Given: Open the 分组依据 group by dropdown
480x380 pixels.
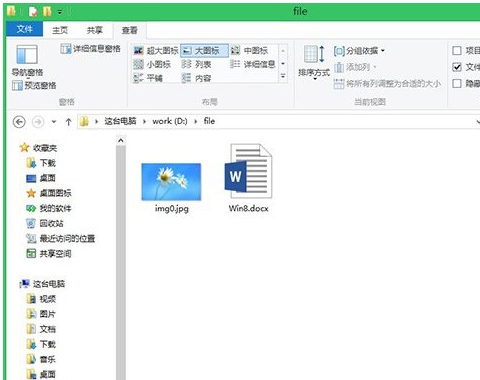Looking at the screenshot, I should click(x=359, y=51).
